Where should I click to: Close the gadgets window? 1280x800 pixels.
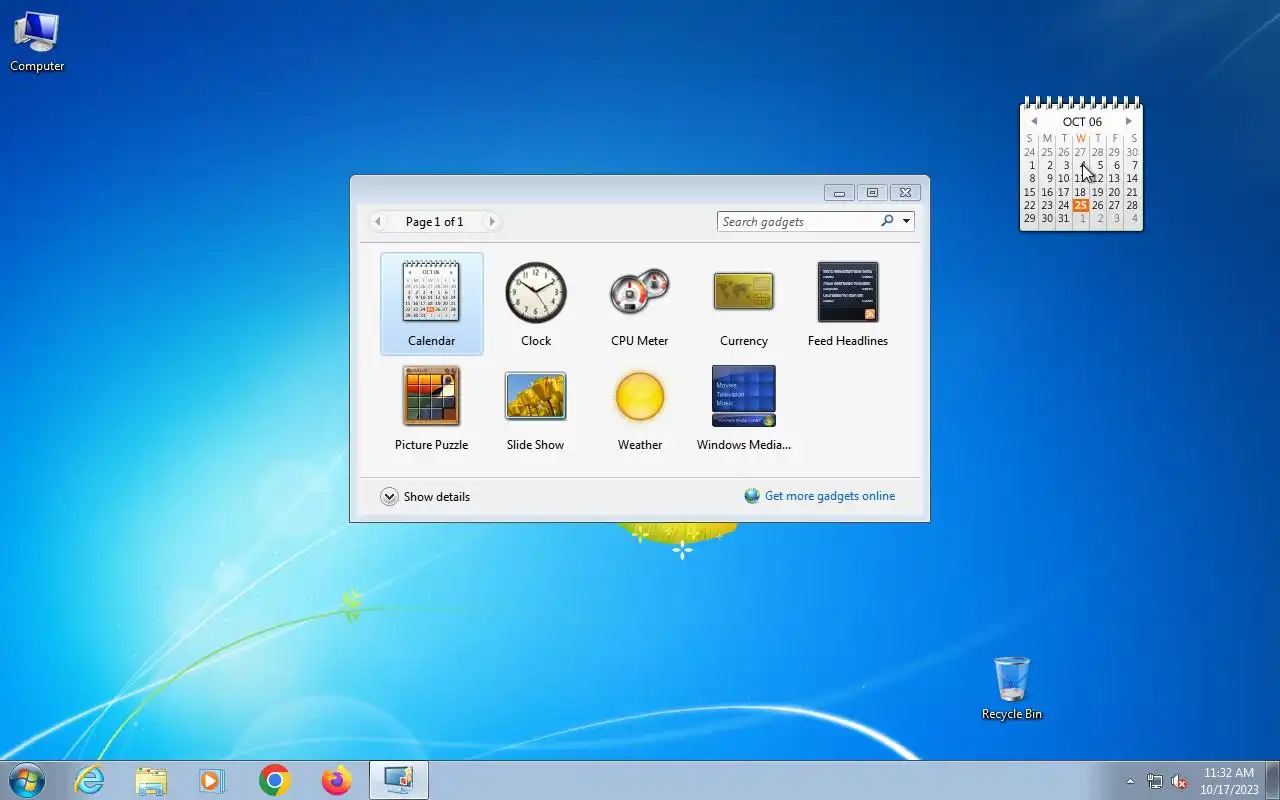(905, 193)
